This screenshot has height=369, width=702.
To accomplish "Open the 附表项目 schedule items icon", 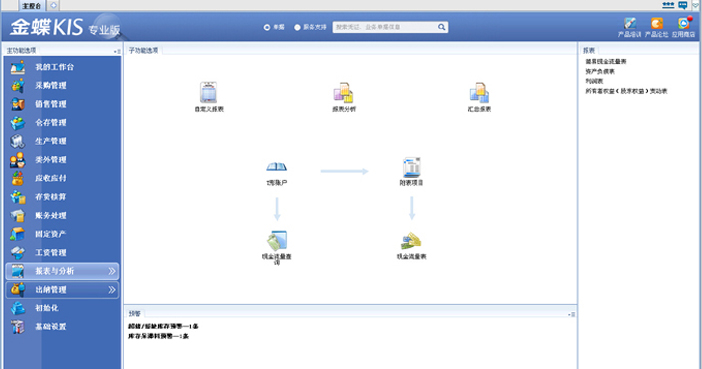I will coord(411,167).
